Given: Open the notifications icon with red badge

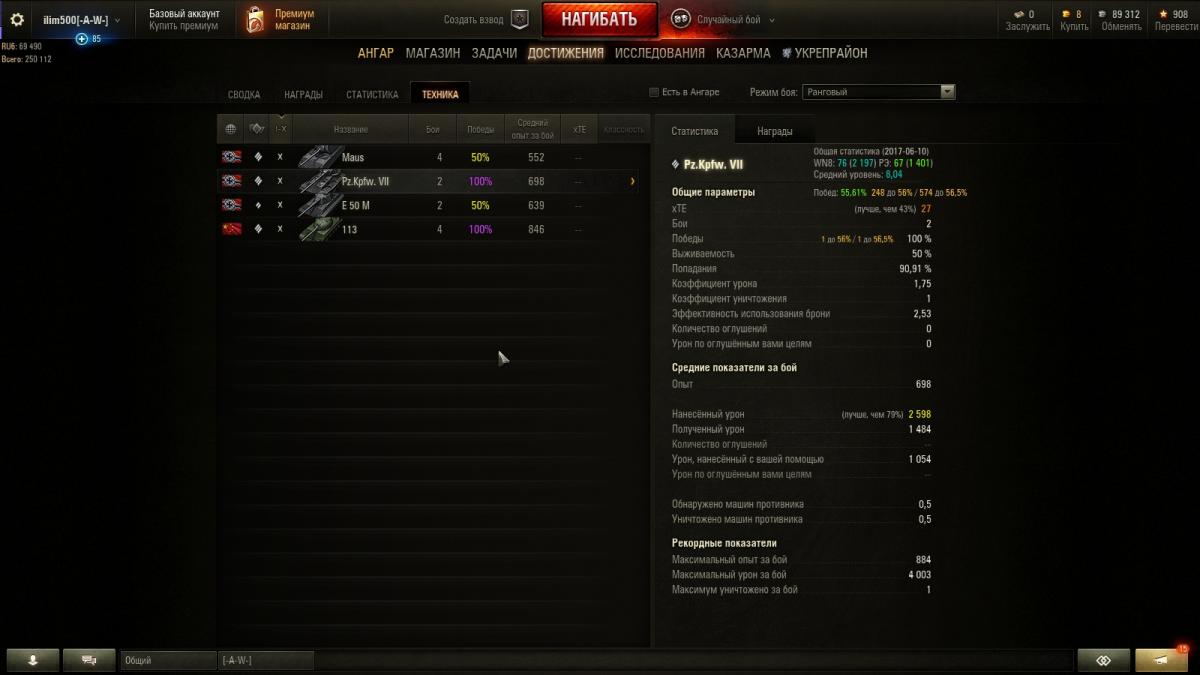Looking at the screenshot, I should point(1161,660).
